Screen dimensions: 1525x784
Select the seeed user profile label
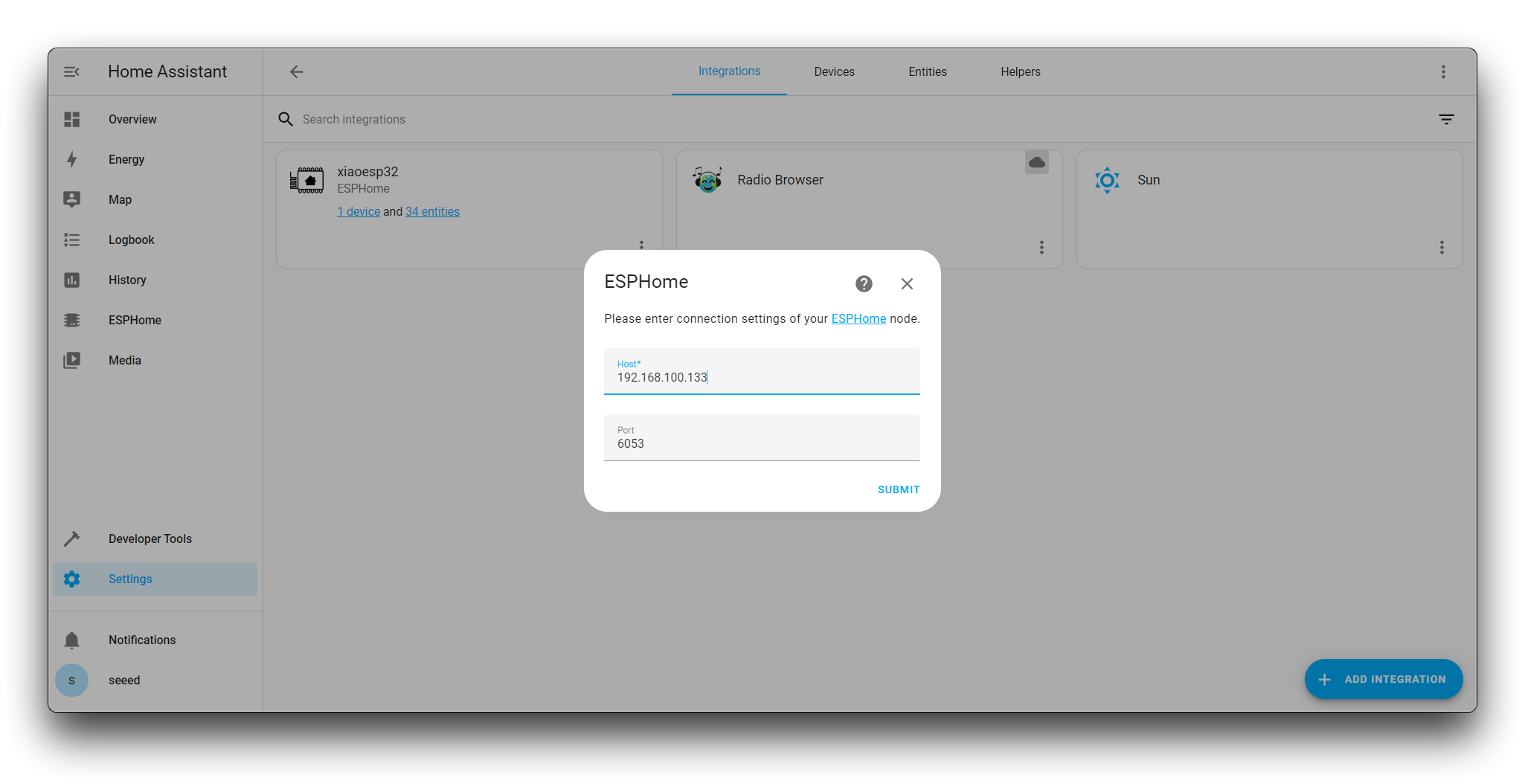(x=124, y=680)
